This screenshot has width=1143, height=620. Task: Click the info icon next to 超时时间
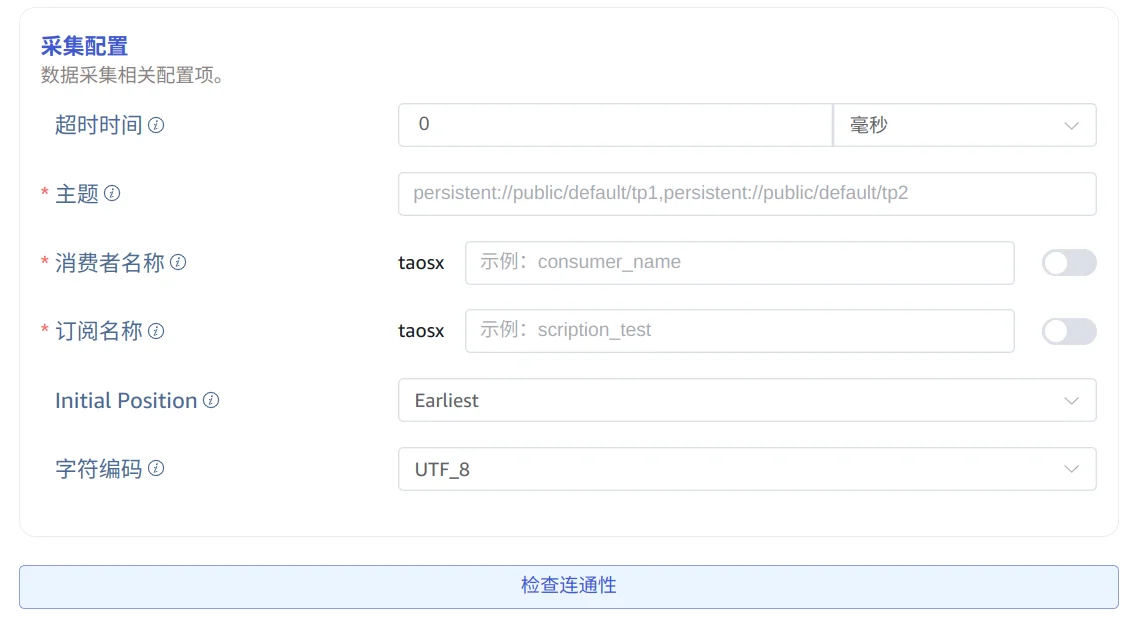click(156, 125)
